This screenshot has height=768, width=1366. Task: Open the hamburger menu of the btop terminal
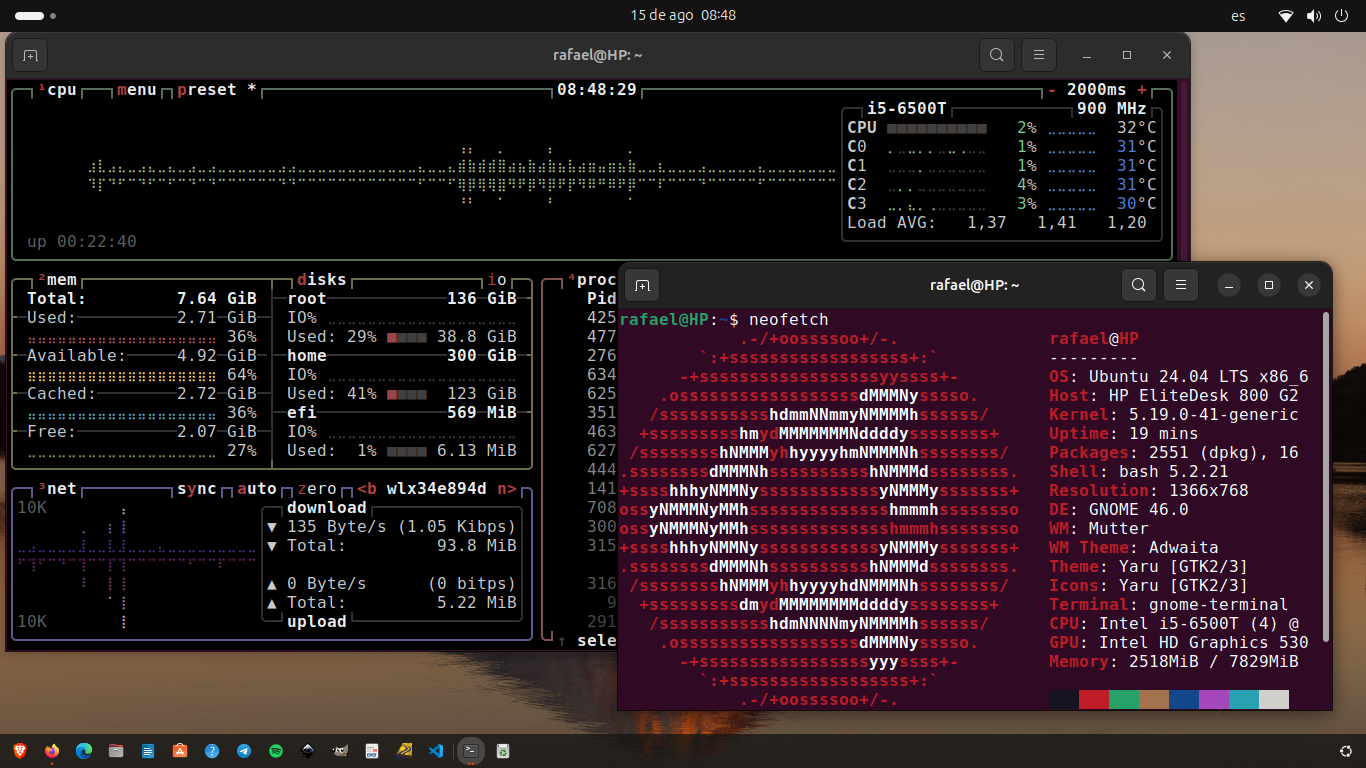tap(1039, 55)
